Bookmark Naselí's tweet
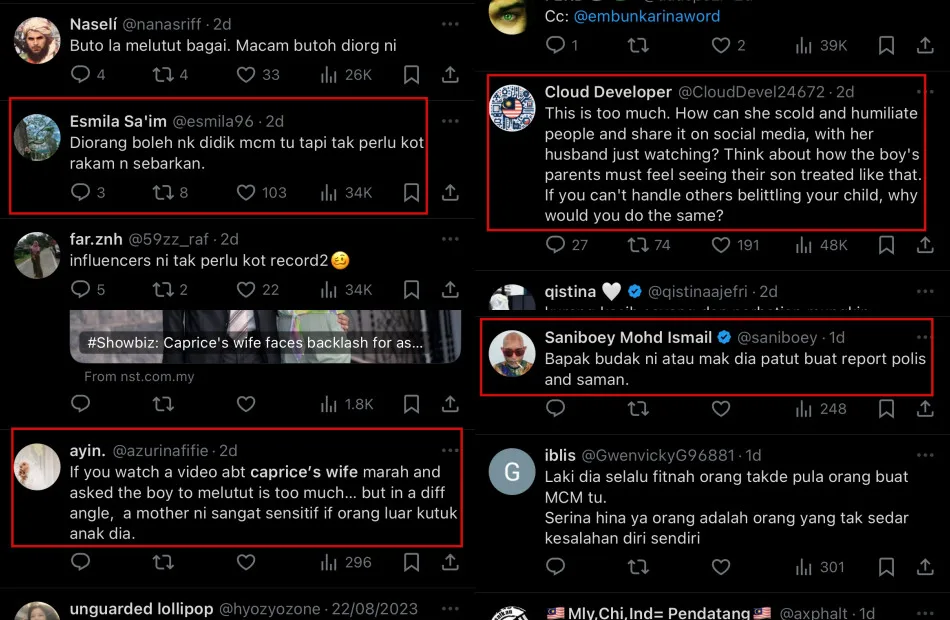Image resolution: width=950 pixels, height=620 pixels. [x=411, y=75]
